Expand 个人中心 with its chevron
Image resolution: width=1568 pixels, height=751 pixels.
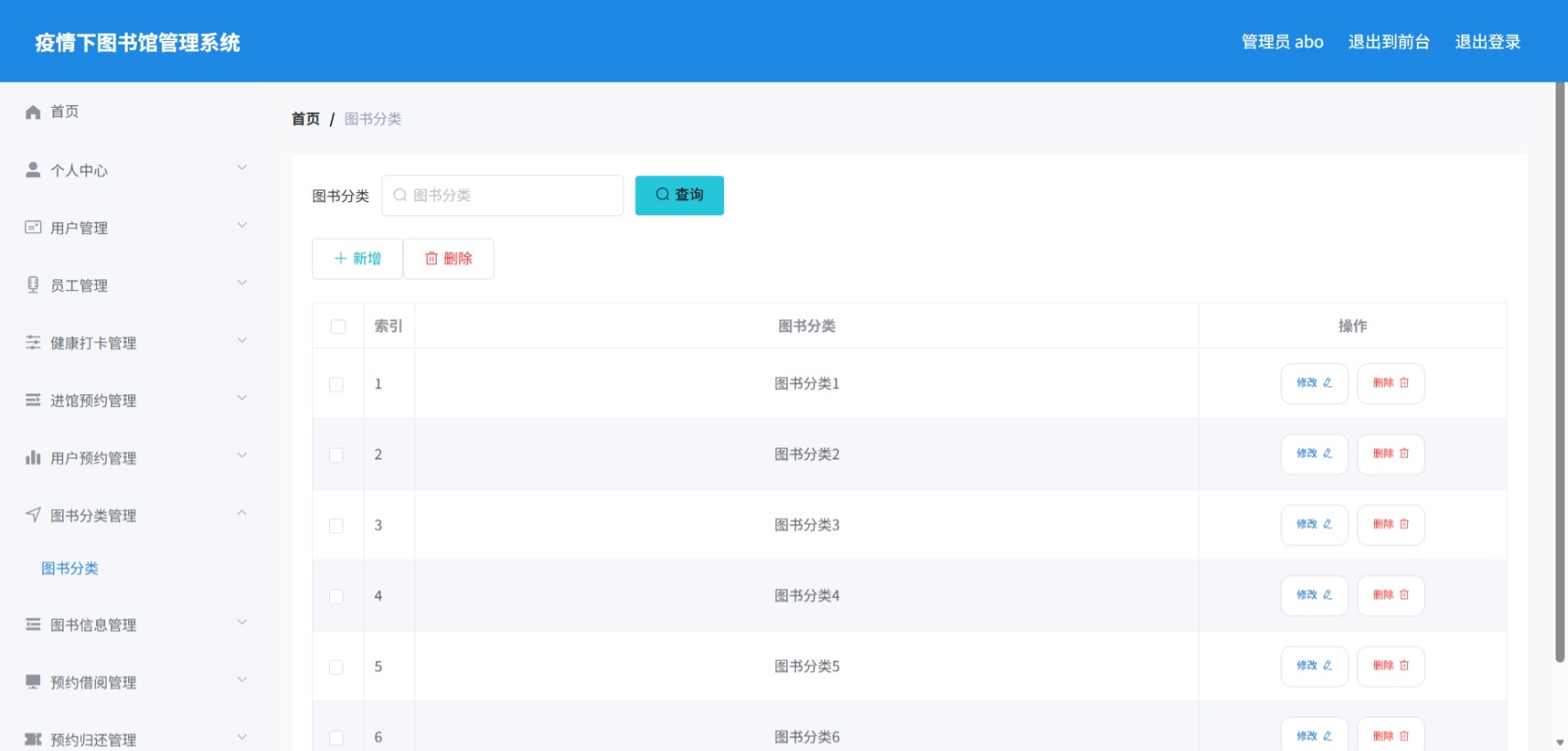(x=242, y=167)
